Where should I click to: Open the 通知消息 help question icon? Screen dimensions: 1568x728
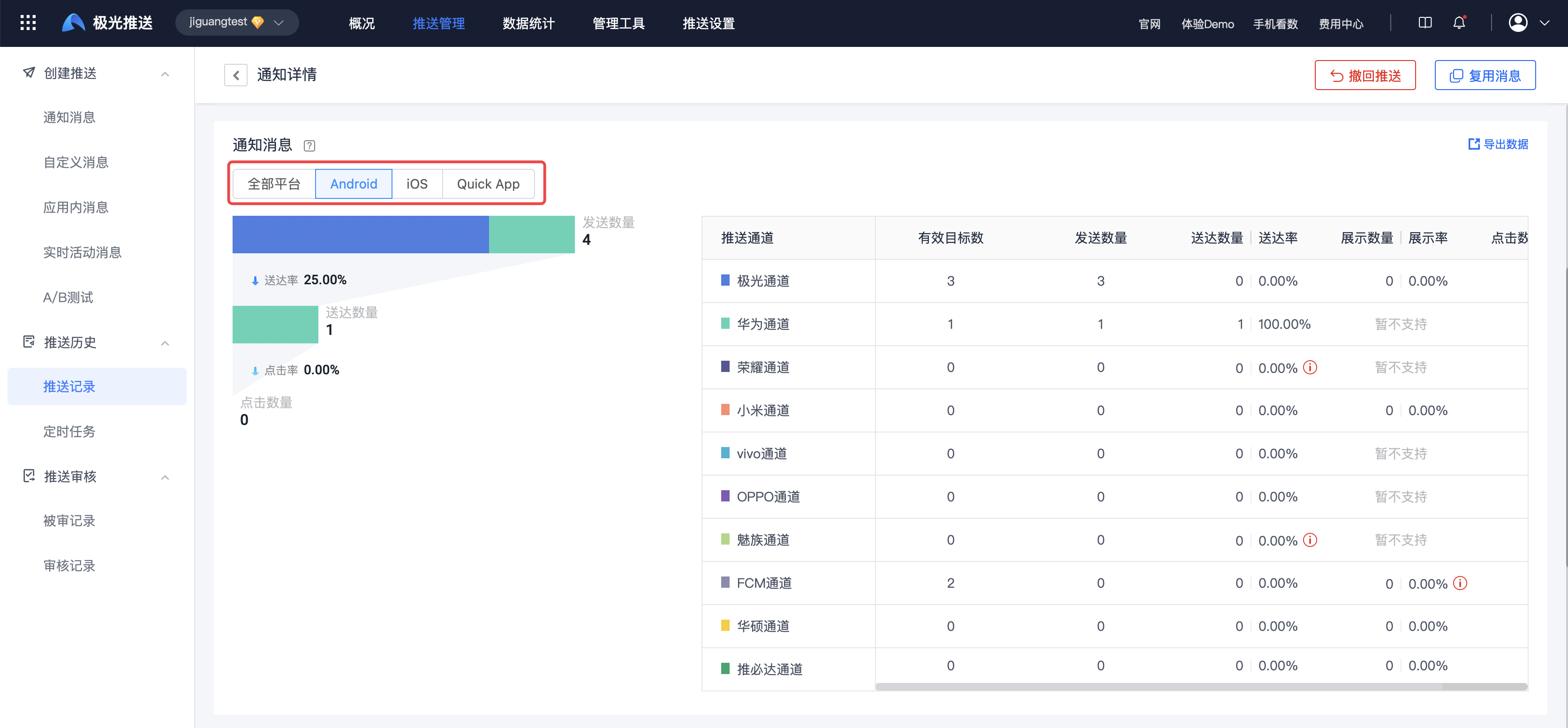(309, 145)
